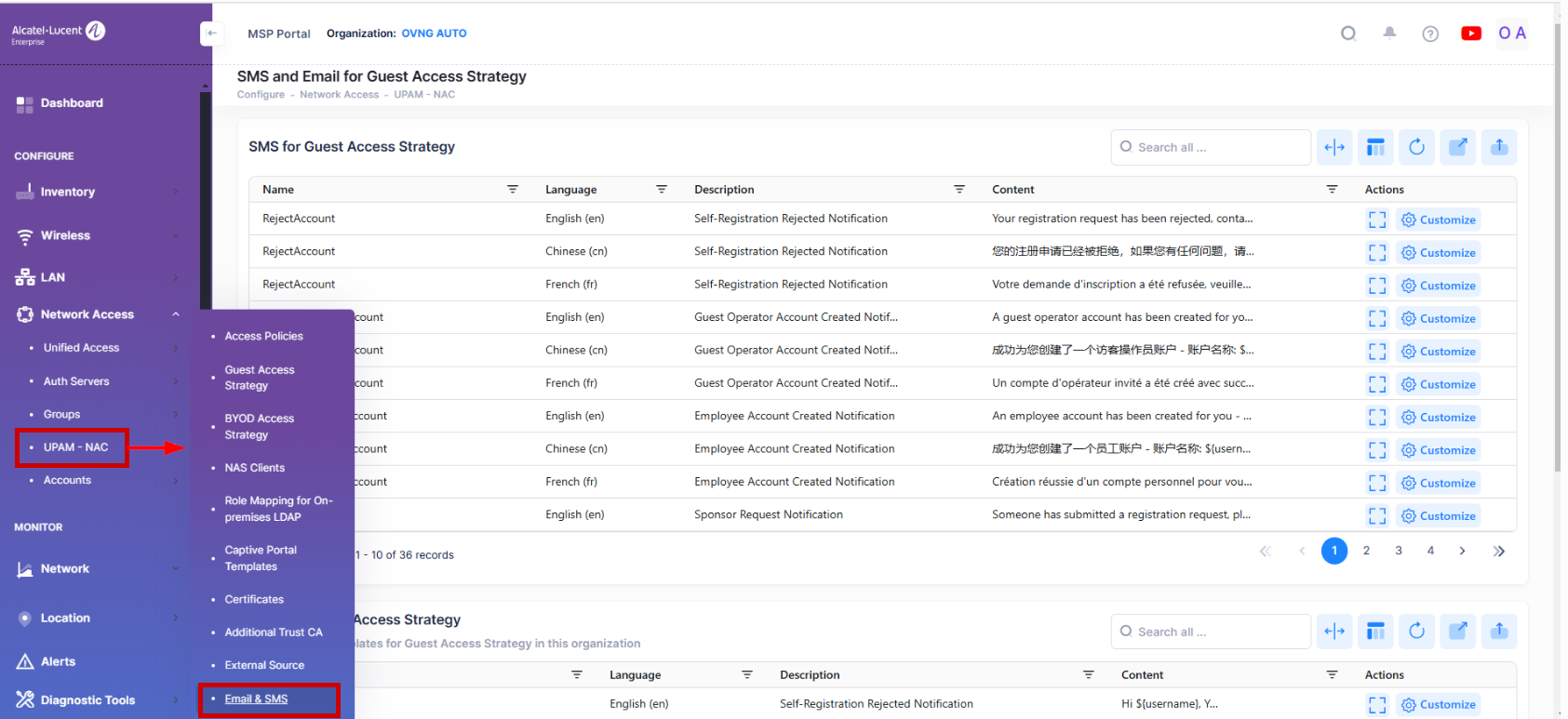The height and width of the screenshot is (719, 1568).
Task: Select NAS Clients from the UPAM submenu
Action: [x=254, y=468]
